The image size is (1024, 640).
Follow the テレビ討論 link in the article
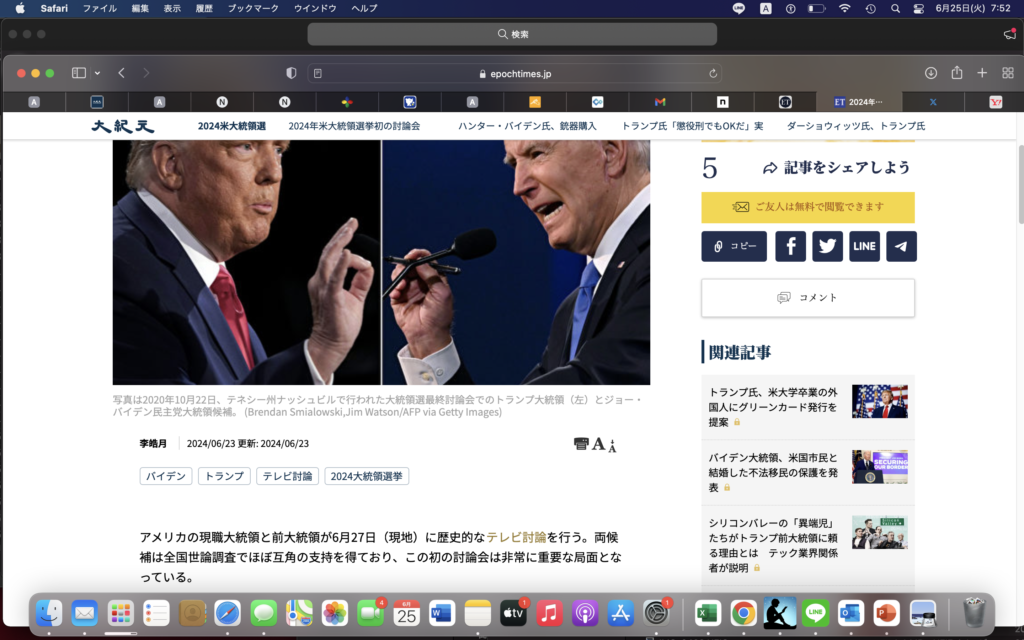coord(516,537)
